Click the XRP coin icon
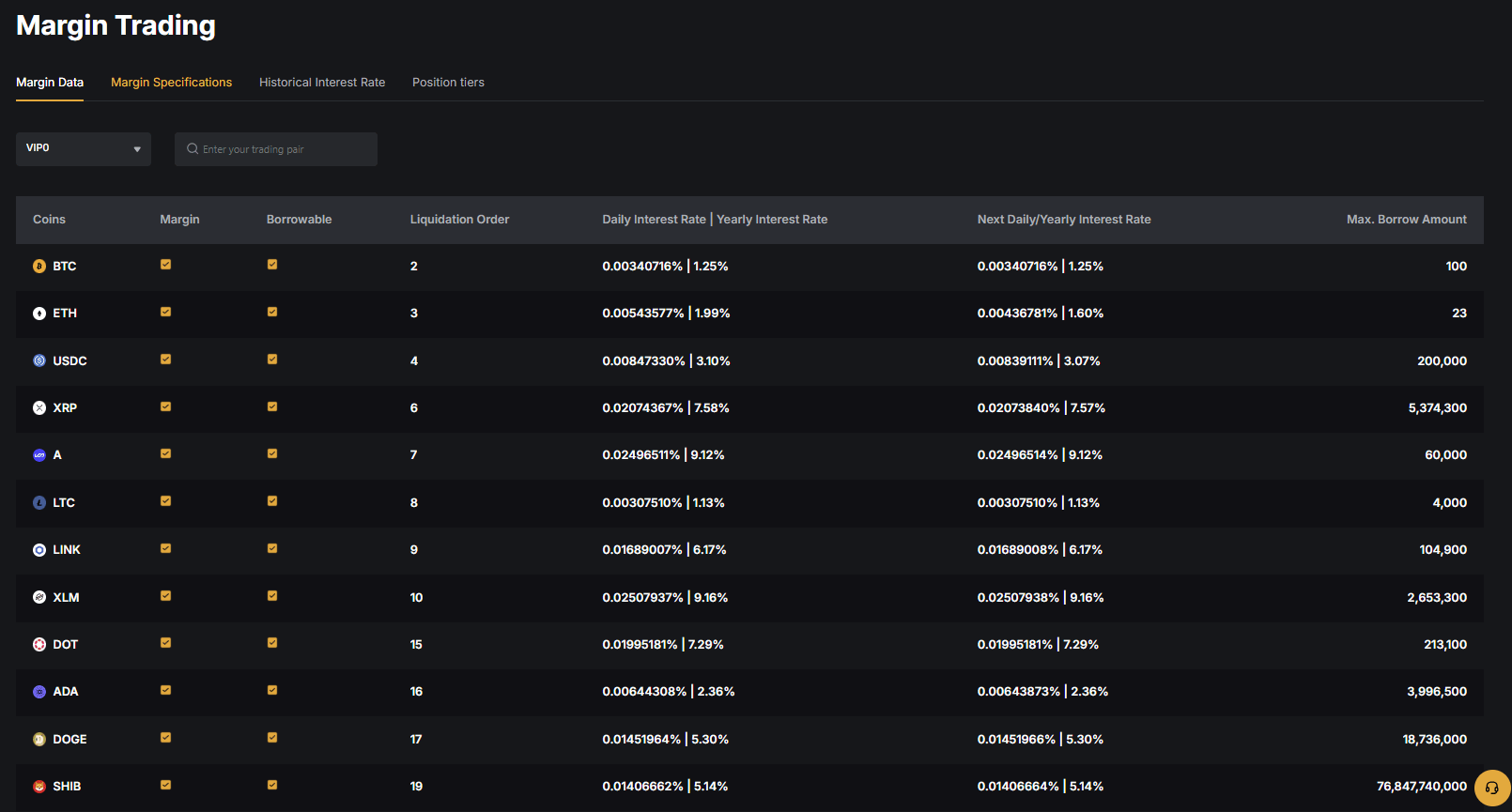 tap(39, 408)
